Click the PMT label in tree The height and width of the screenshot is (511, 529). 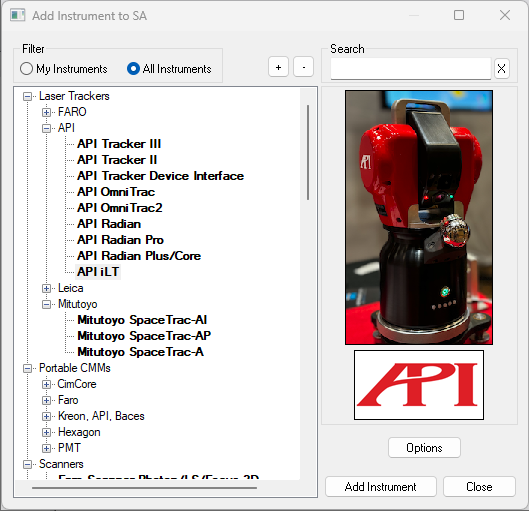click(69, 448)
